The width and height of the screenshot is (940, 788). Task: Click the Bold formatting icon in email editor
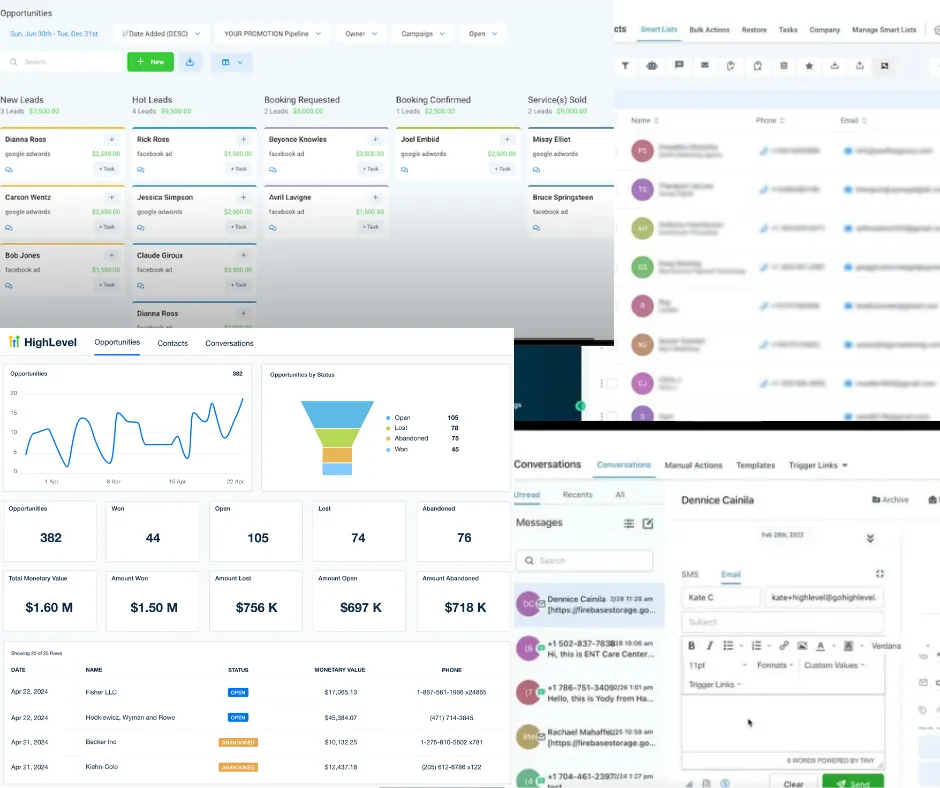tap(691, 646)
